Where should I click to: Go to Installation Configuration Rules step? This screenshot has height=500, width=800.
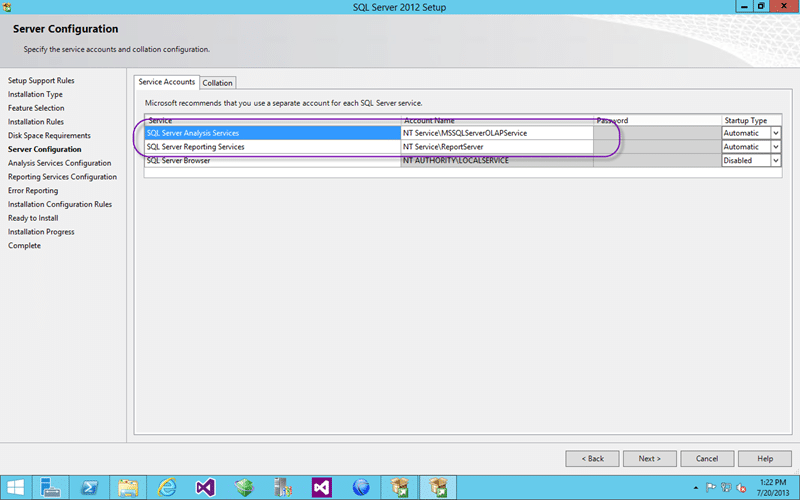[60, 205]
